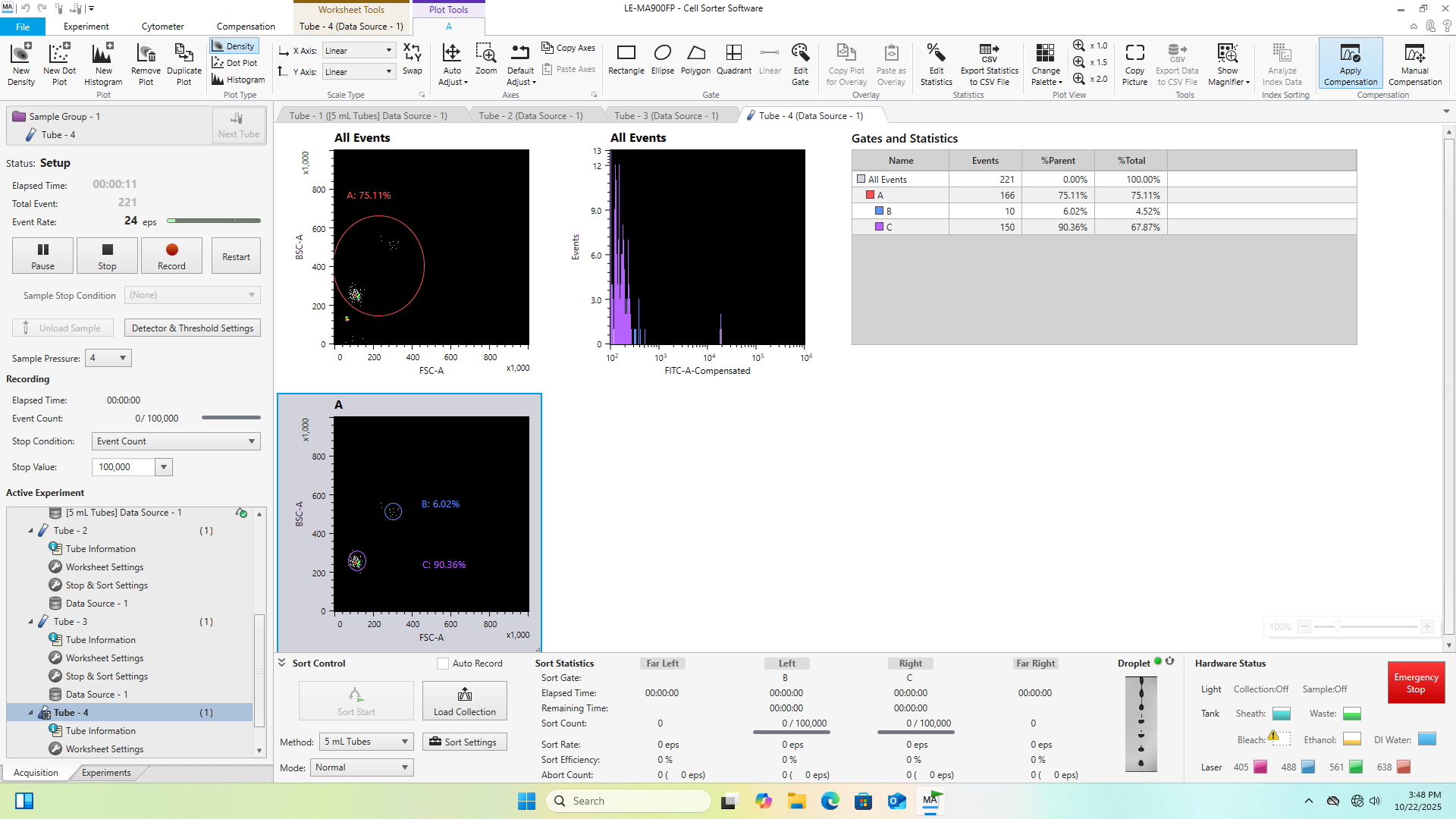Click the worksheet zoom slider
The width and height of the screenshot is (1456, 819).
(1338, 627)
